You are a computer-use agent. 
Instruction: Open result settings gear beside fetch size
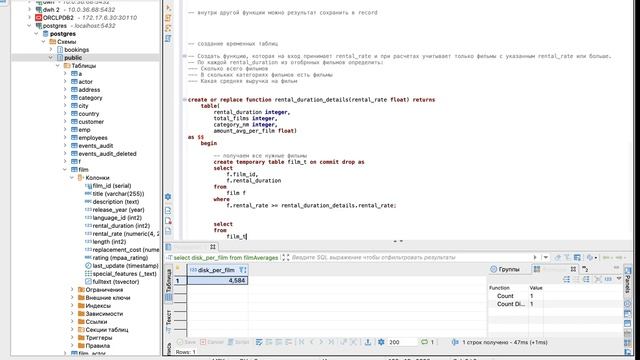pos(381,342)
